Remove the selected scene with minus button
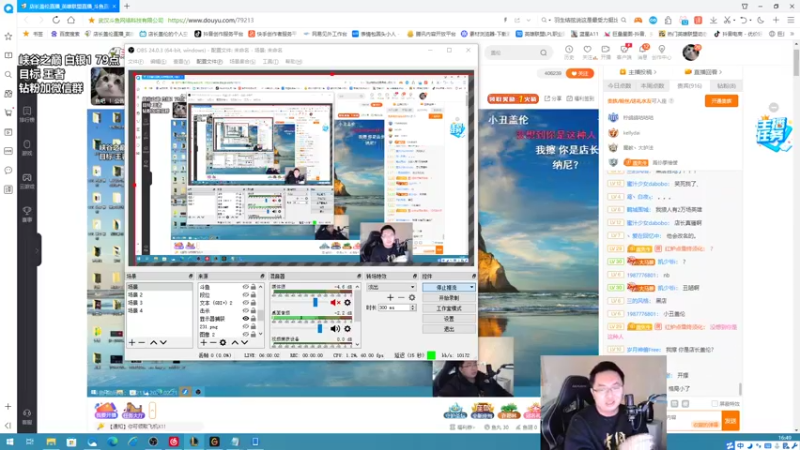Viewport: 800px width, 450px height. (x=142, y=342)
